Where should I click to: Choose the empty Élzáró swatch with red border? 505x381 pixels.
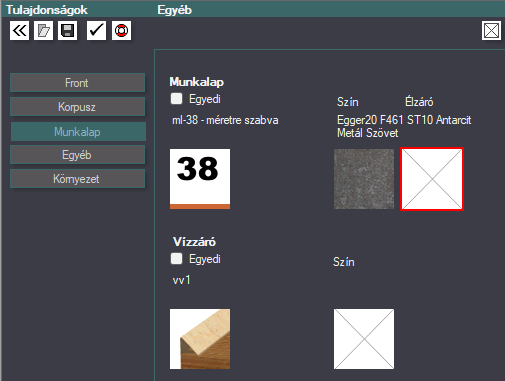432,179
